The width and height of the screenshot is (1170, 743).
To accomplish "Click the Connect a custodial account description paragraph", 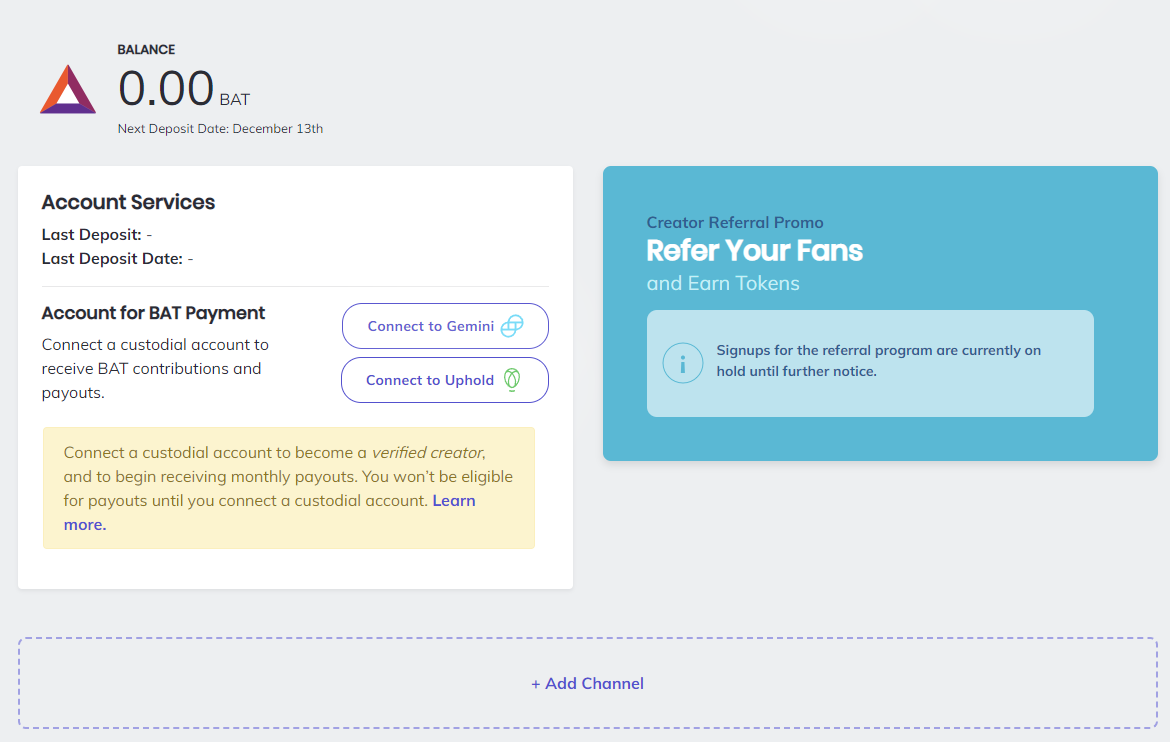I will pos(155,369).
